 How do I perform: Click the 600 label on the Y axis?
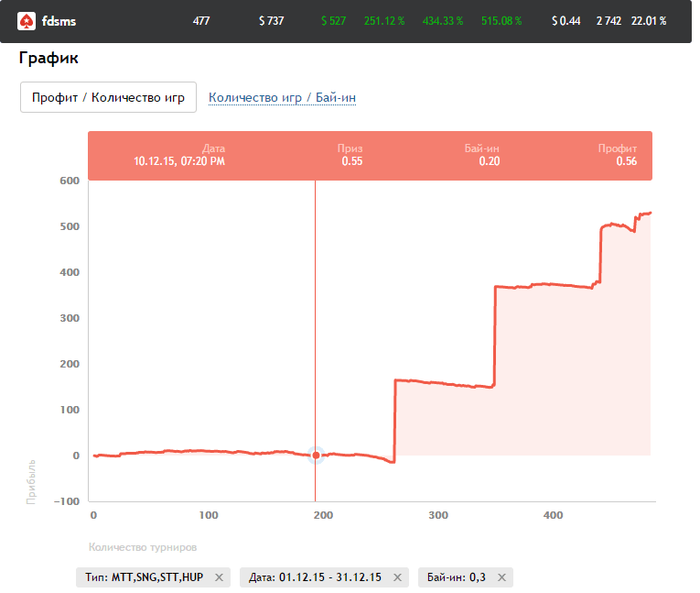point(70,180)
